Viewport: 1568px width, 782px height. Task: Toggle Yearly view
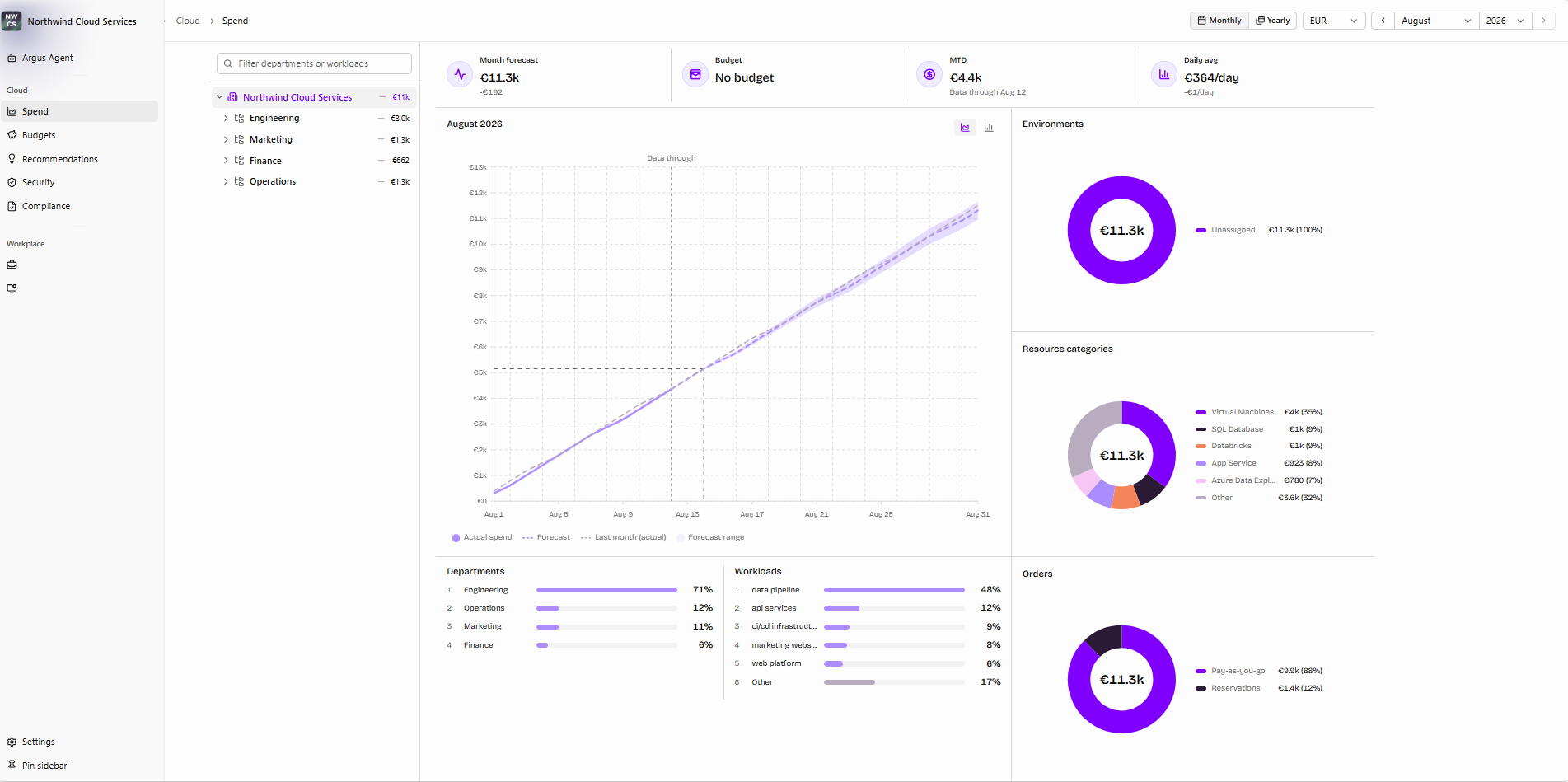pos(1273,21)
